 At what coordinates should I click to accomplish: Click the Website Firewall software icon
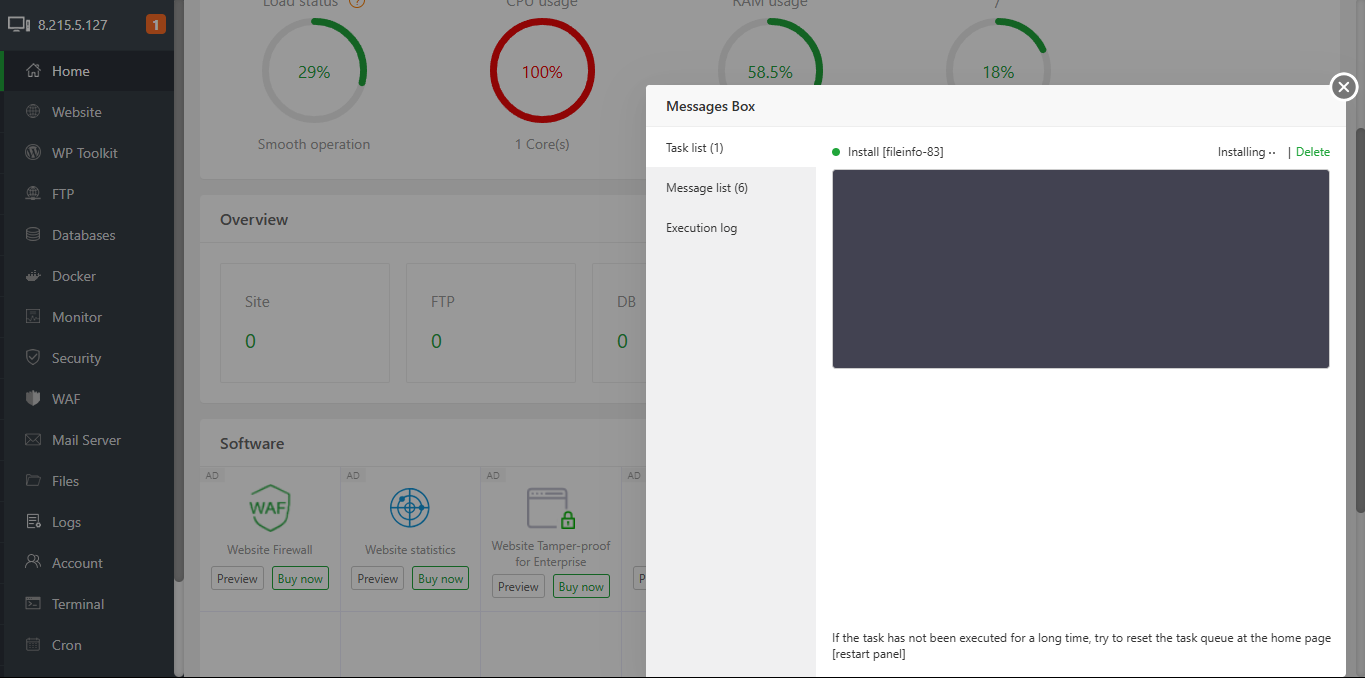[x=269, y=507]
